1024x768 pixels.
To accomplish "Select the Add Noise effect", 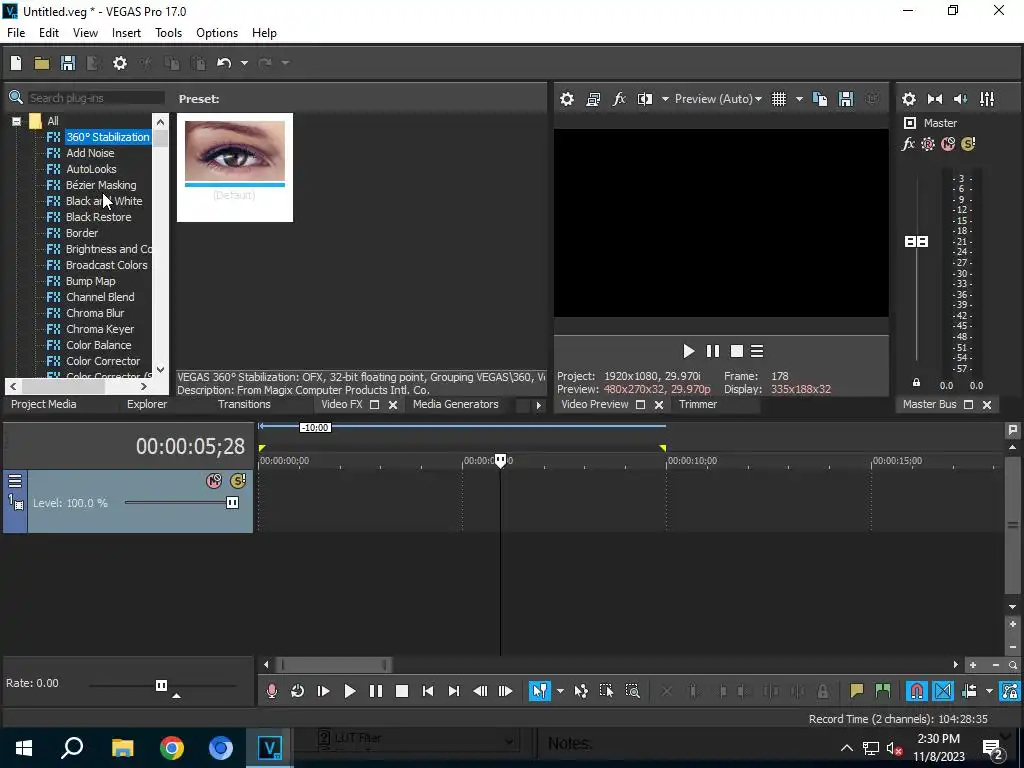I will (90, 153).
